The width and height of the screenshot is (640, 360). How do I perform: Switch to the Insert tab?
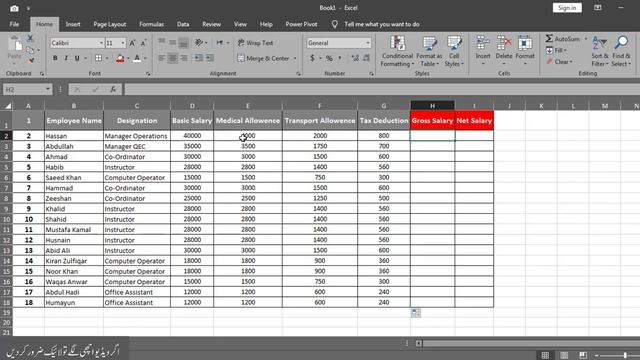click(73, 24)
